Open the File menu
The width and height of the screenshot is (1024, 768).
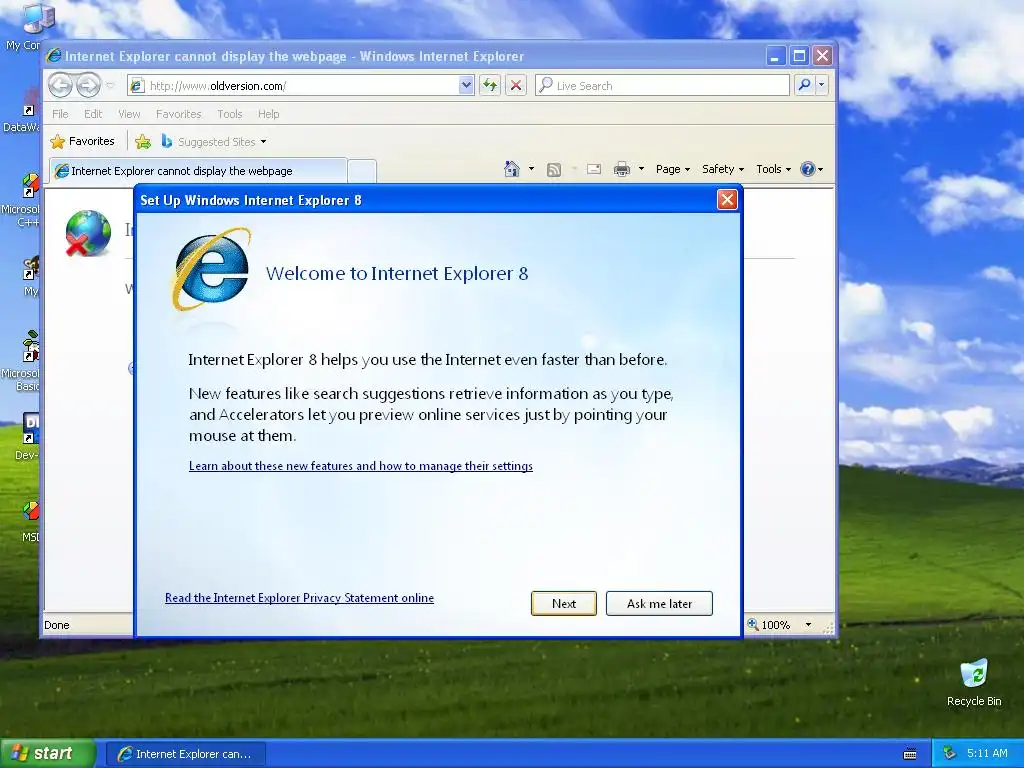60,114
